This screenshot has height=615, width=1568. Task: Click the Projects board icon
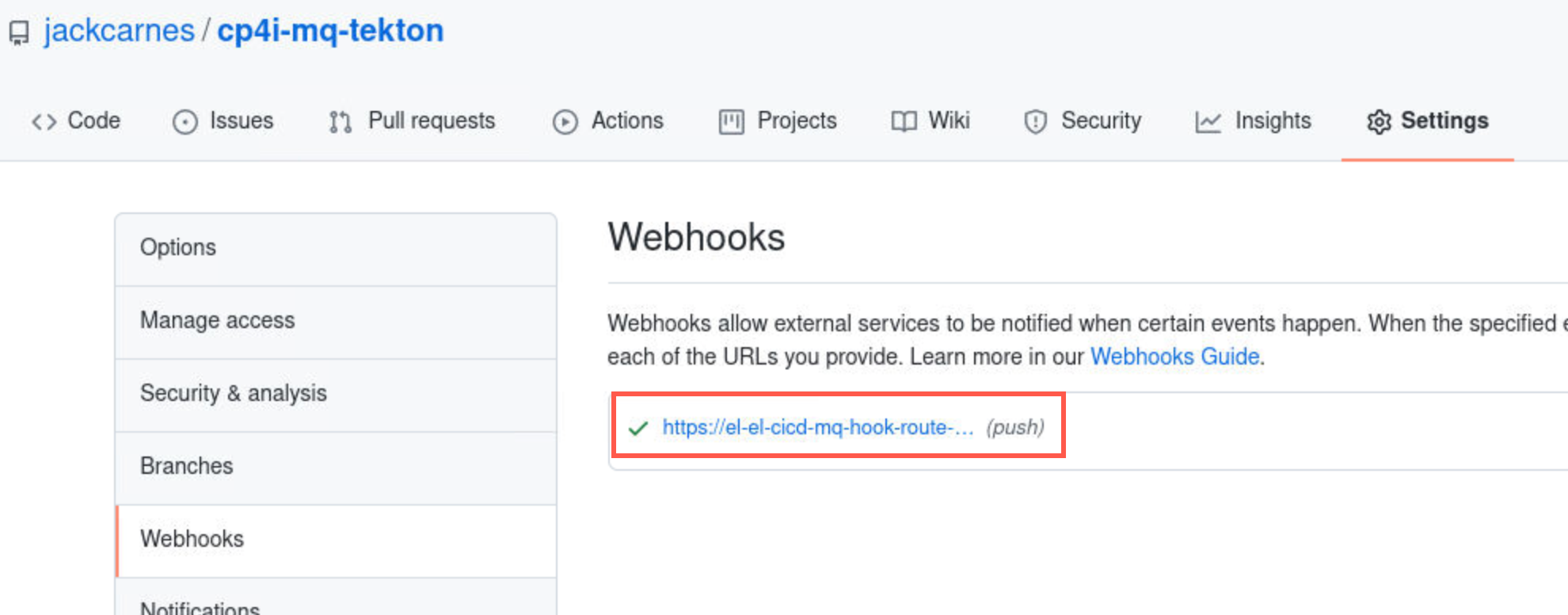[731, 121]
